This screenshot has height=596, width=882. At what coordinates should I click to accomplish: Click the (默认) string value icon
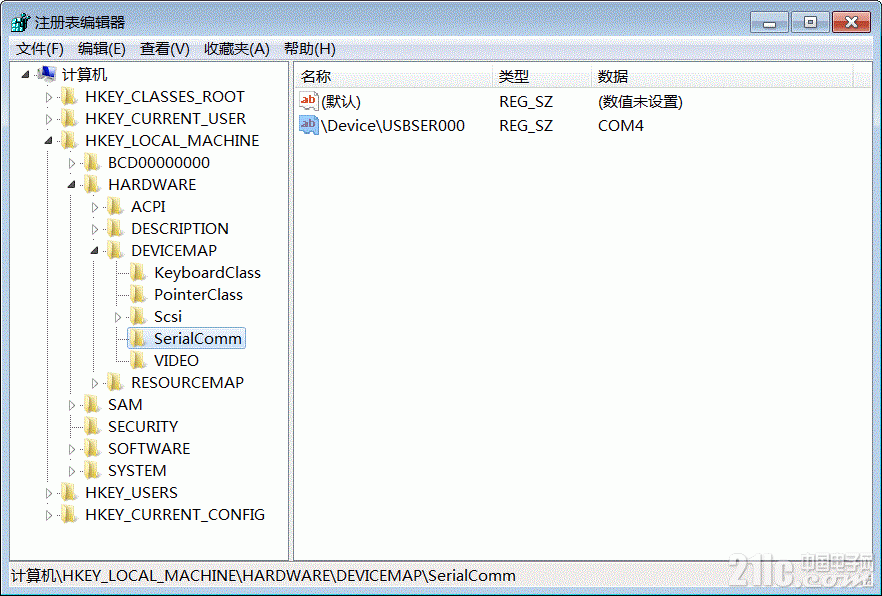coord(308,101)
